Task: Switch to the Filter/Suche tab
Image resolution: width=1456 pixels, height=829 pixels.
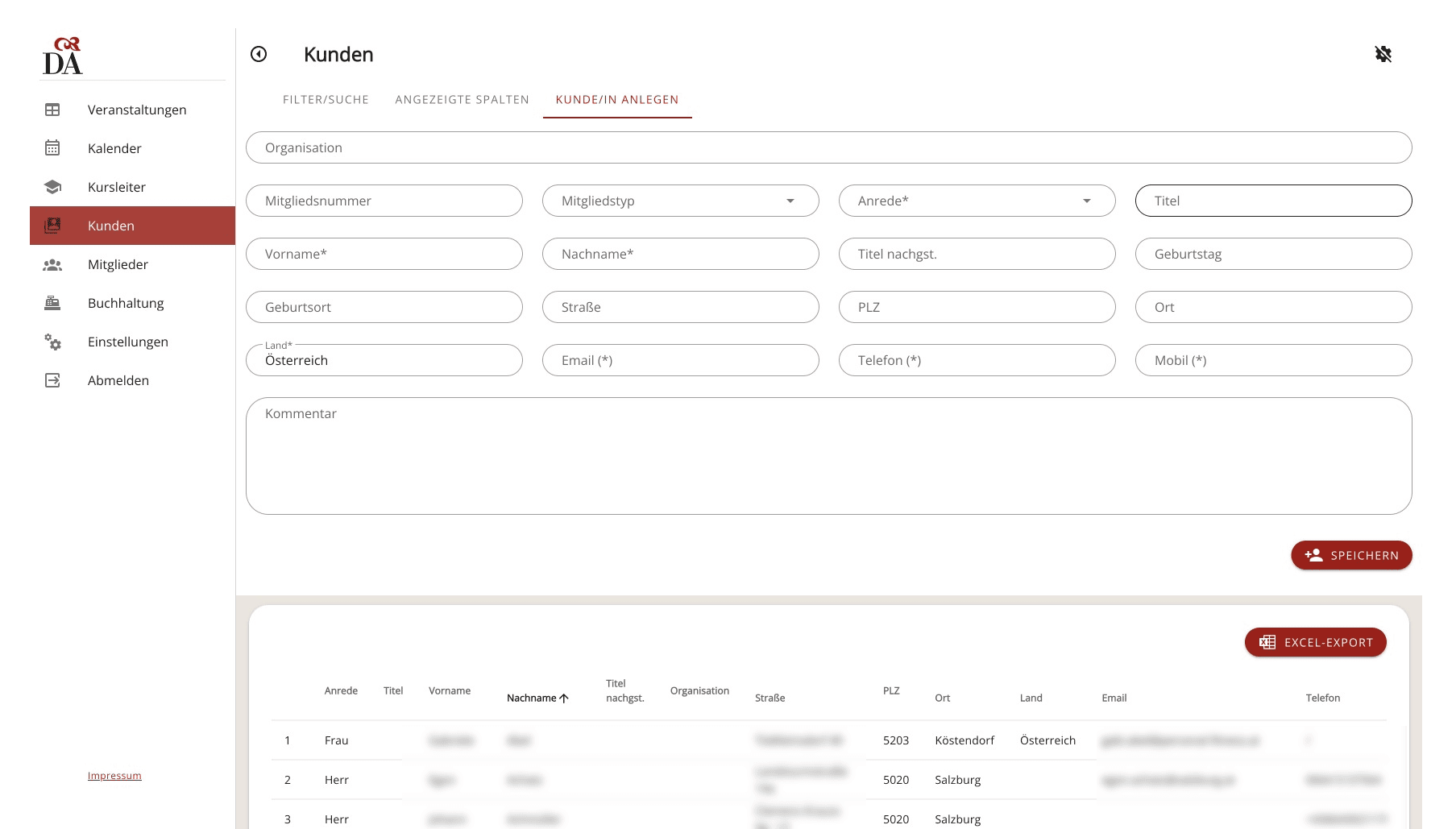Action: [326, 100]
